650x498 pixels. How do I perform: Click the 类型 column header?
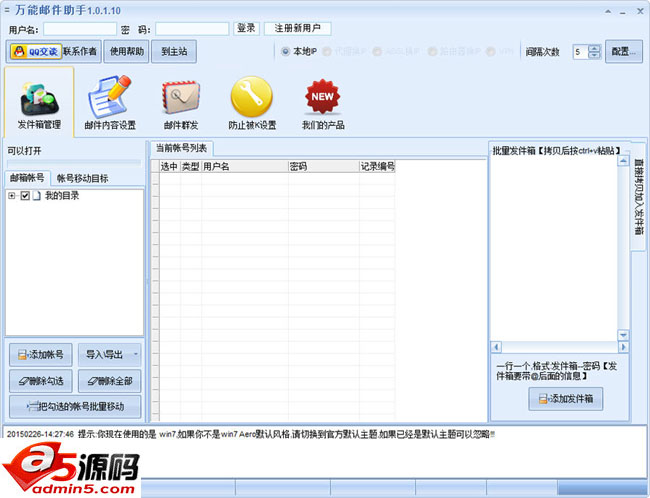coord(191,167)
